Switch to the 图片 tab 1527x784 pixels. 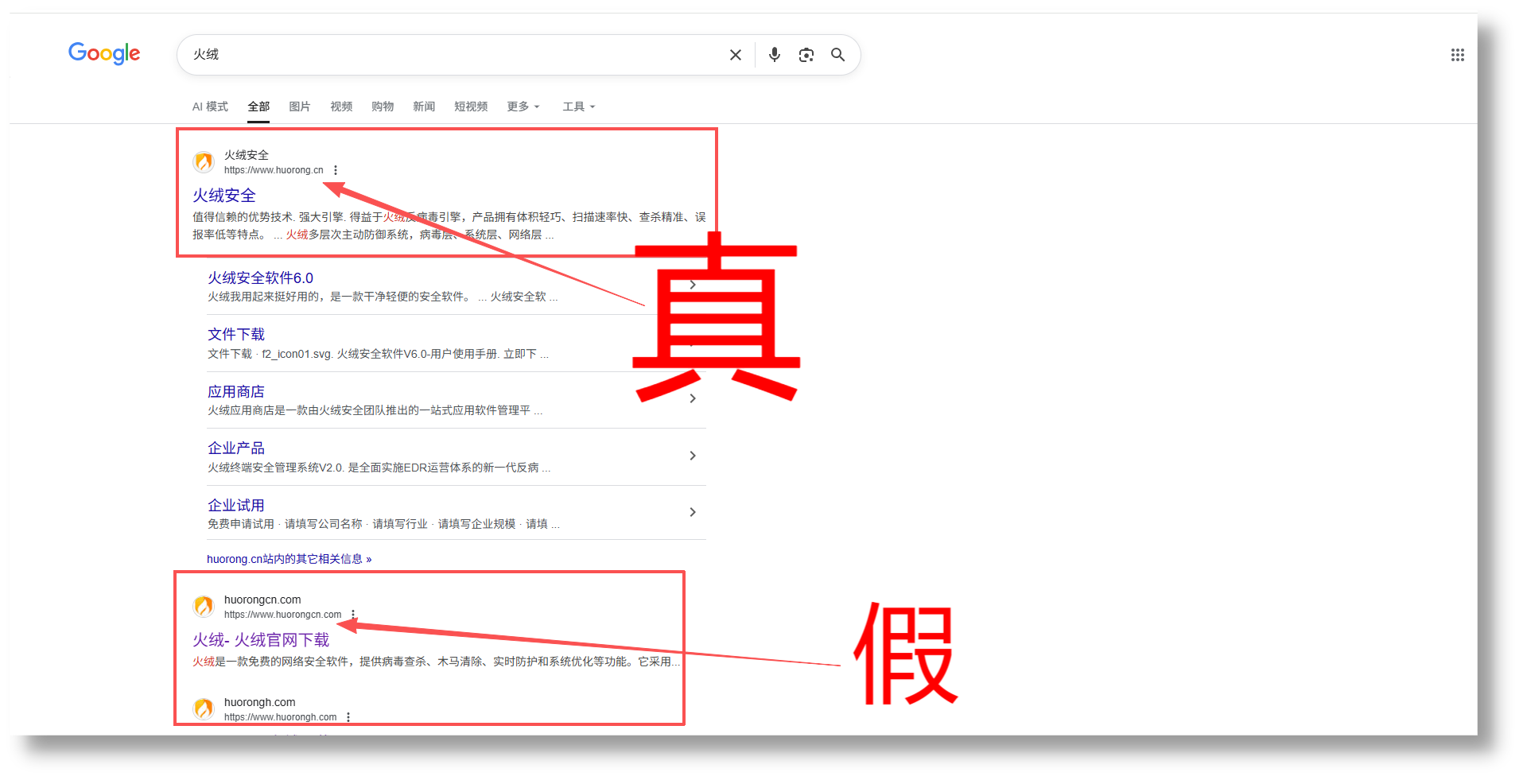[x=299, y=107]
